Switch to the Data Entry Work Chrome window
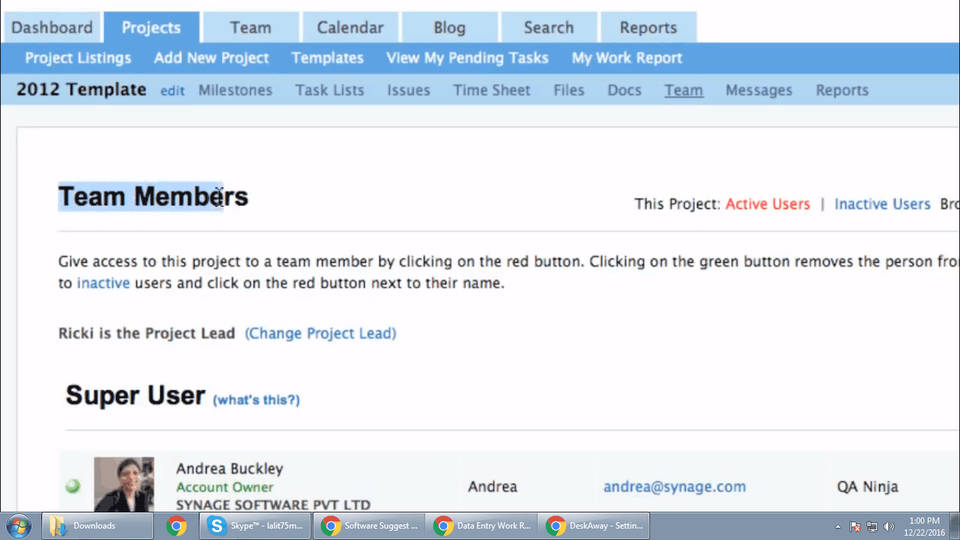960x540 pixels. click(482, 526)
